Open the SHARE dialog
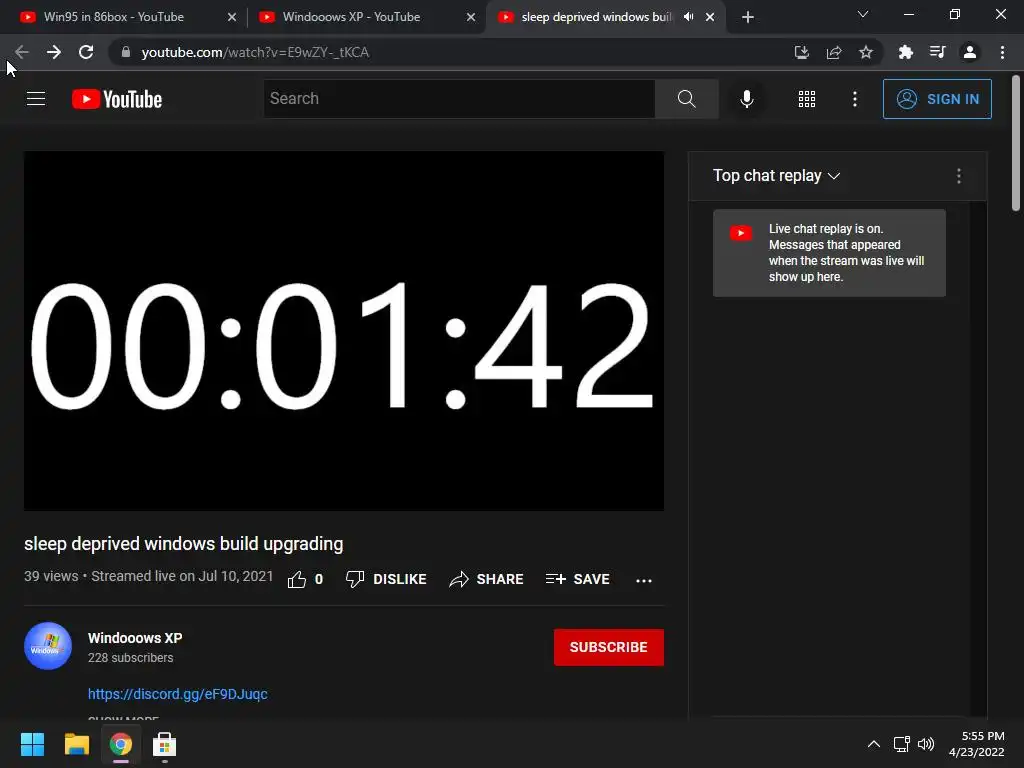This screenshot has width=1024, height=768. tap(487, 579)
